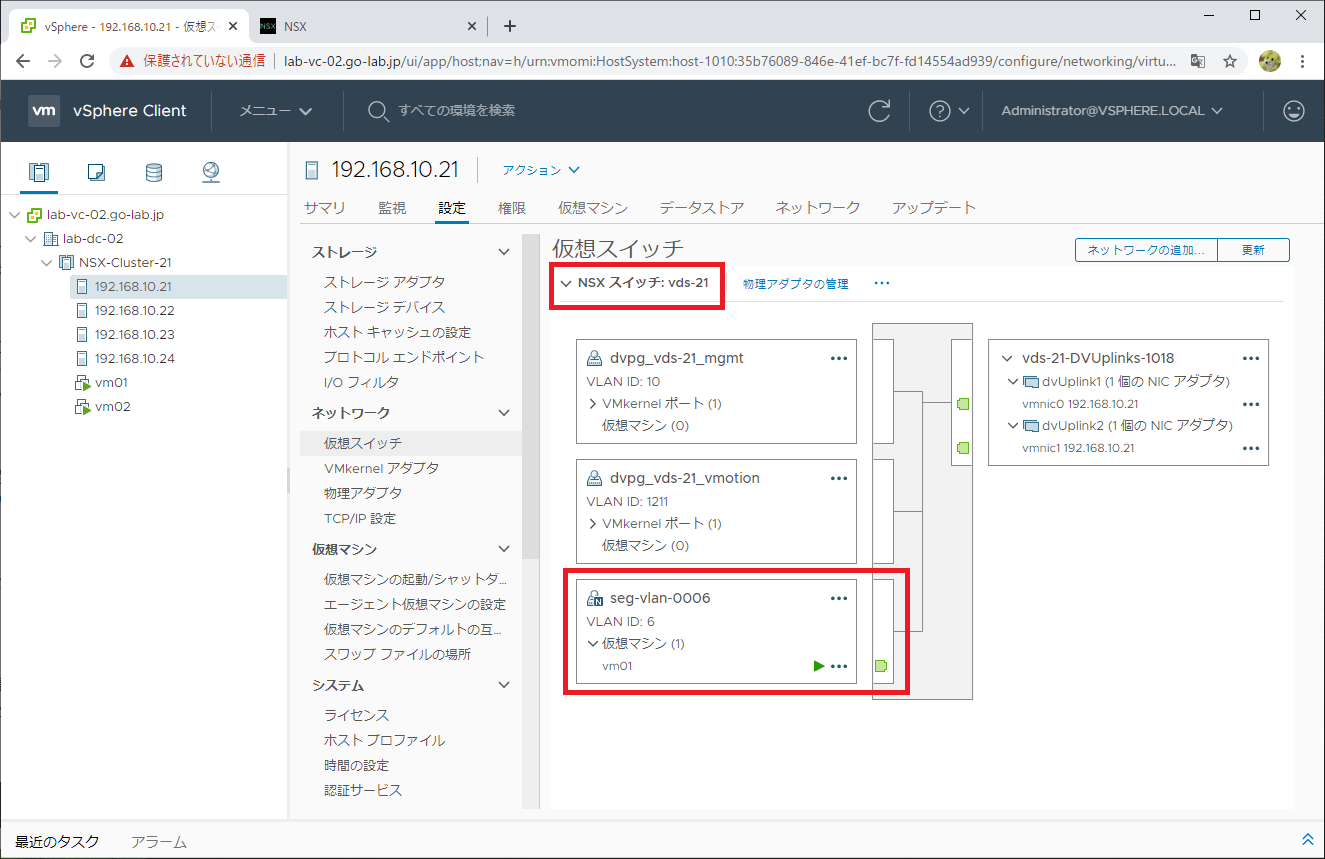Collapse lab-dc-02 datacenter node
Image resolution: width=1325 pixels, height=859 pixels.
click(x=30, y=239)
